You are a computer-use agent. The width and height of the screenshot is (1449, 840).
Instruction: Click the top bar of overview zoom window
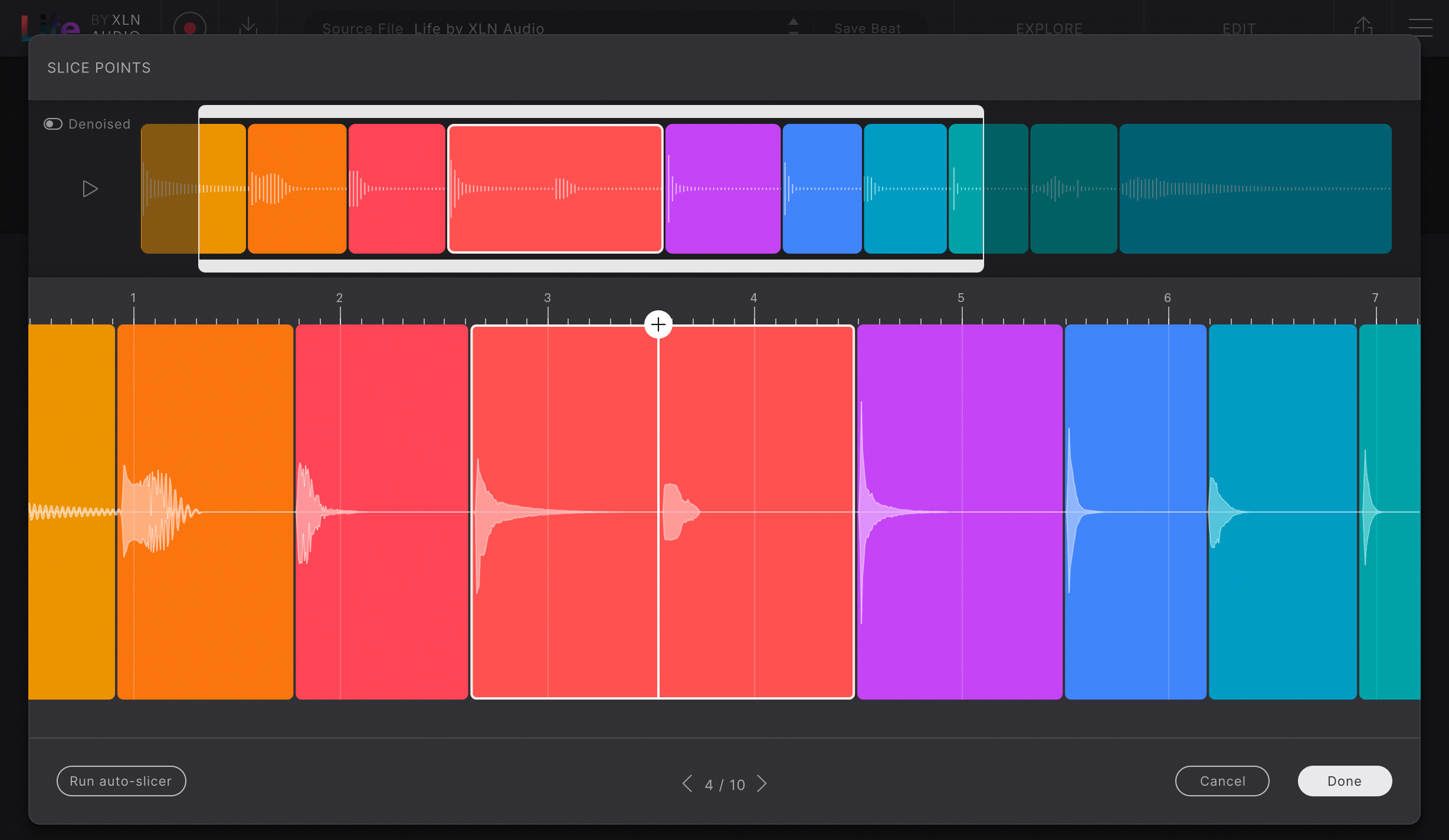tap(591, 111)
